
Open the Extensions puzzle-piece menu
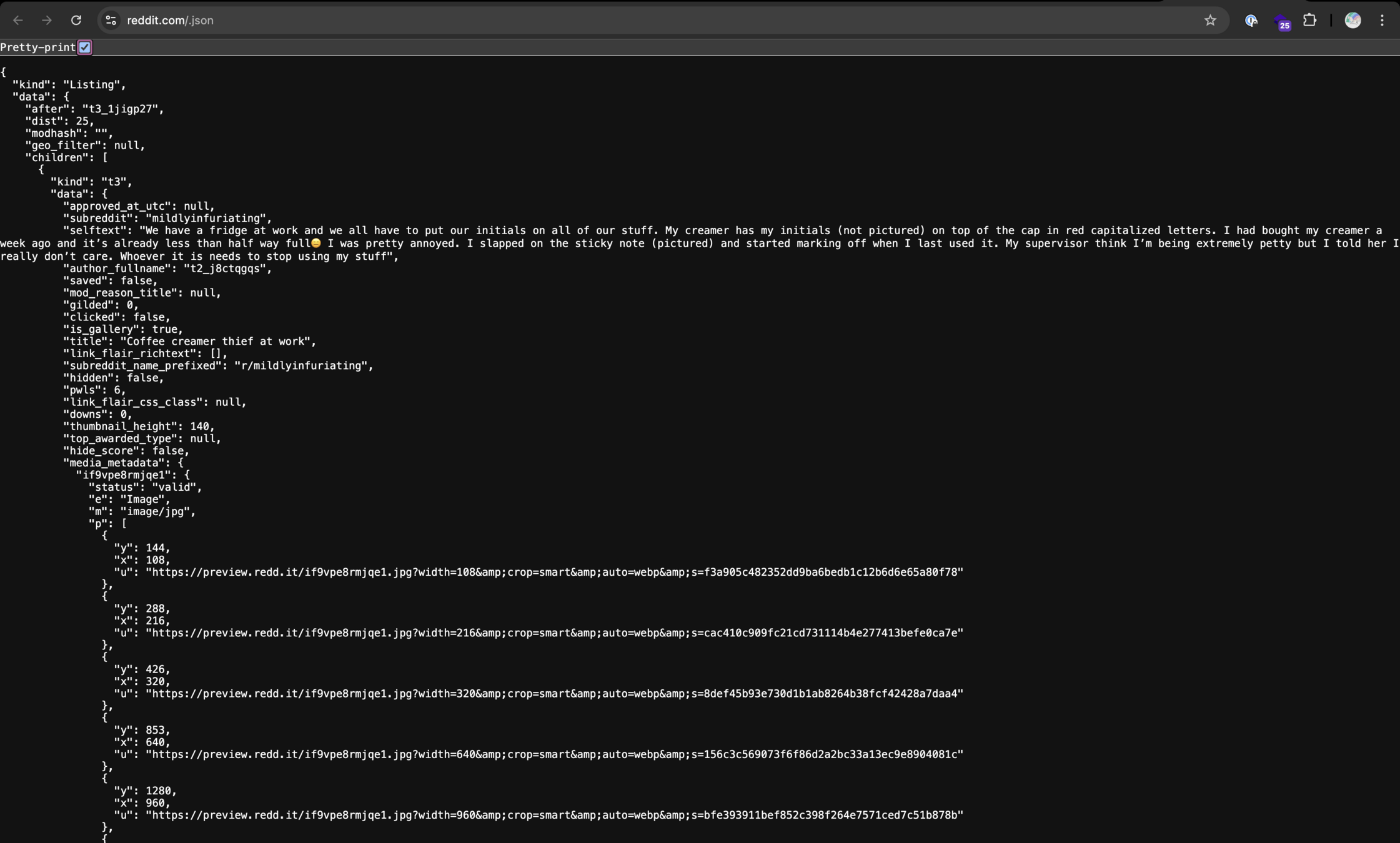pos(1309,21)
